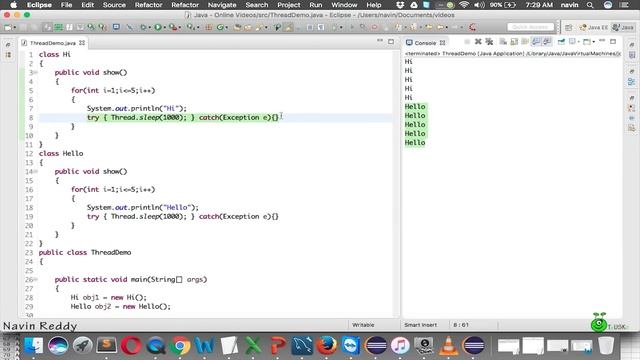Run the program with green Run icon

pyautogui.click(x=158, y=27)
